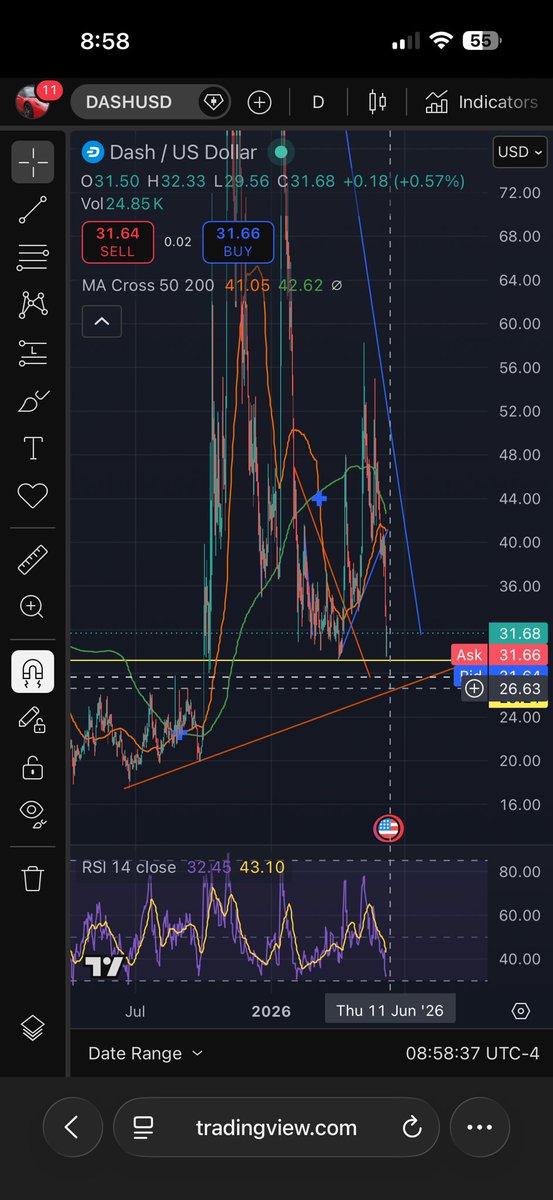Viewport: 553px width, 1200px height.
Task: Click the 31.68 current price label
Action: click(517, 633)
